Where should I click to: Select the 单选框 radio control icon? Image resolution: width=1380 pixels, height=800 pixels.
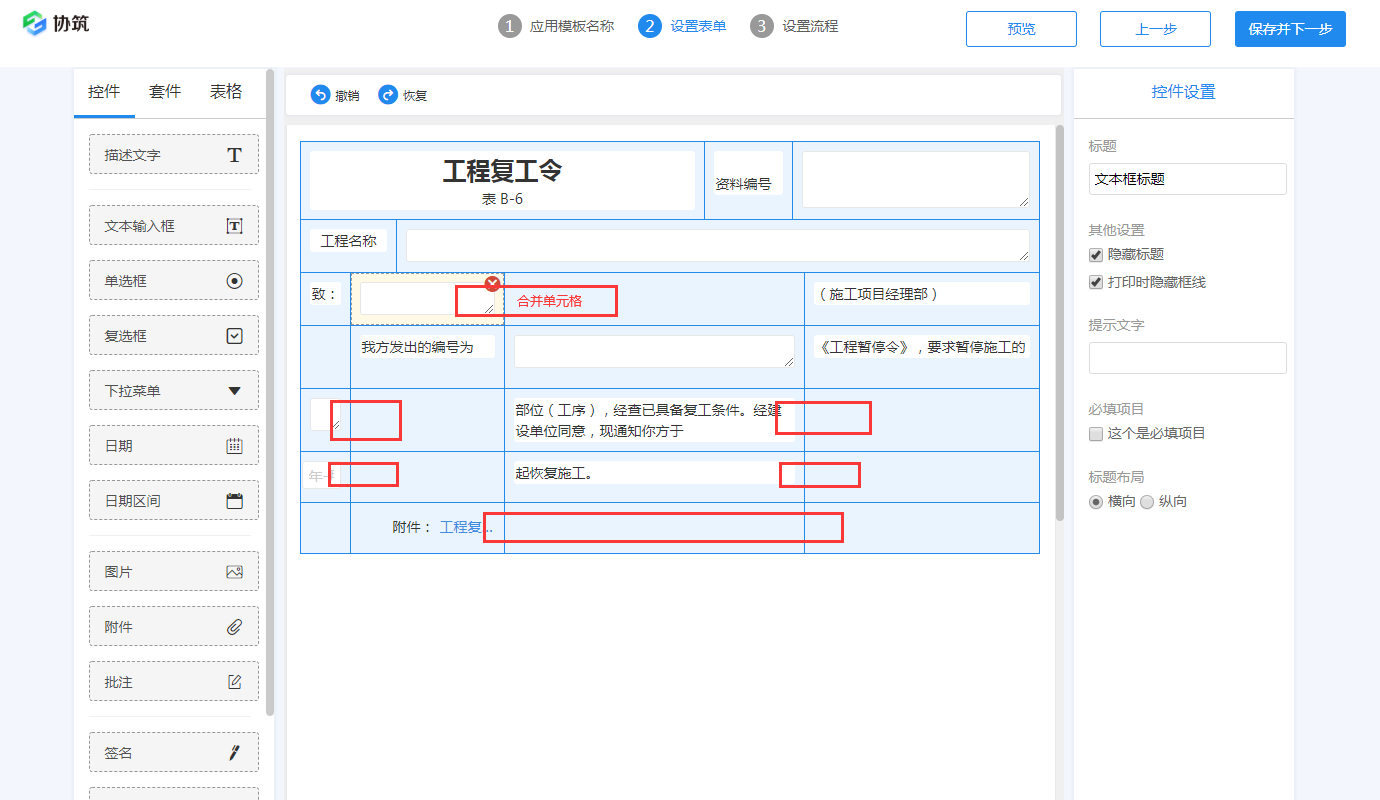(x=234, y=280)
